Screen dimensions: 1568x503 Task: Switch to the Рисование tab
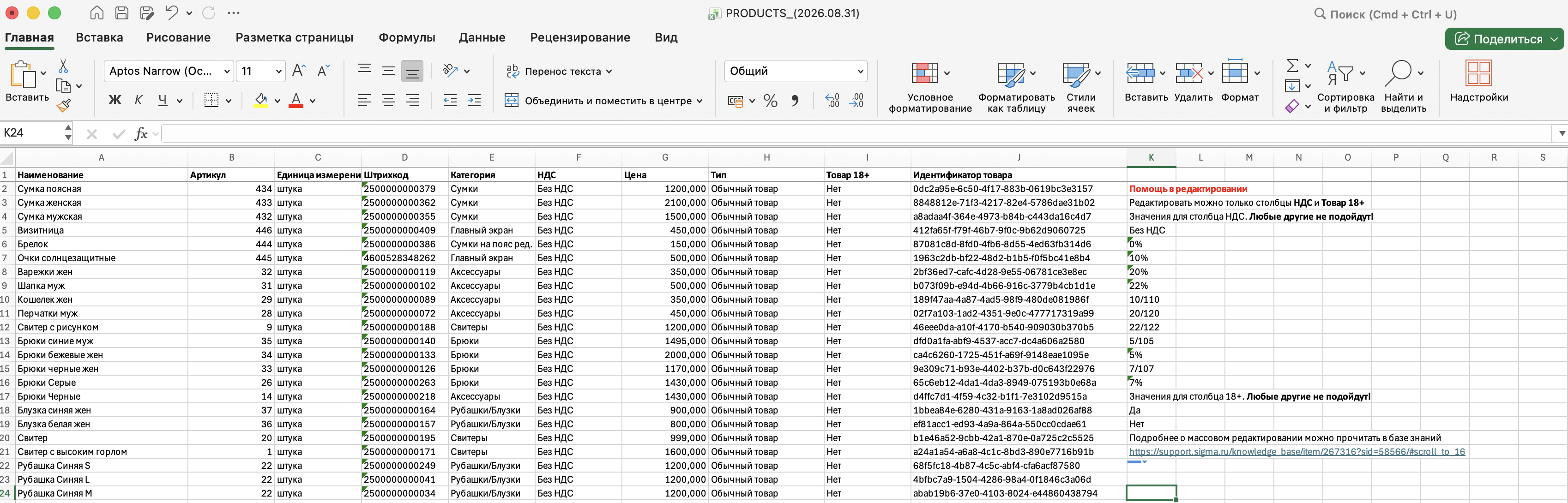point(178,38)
